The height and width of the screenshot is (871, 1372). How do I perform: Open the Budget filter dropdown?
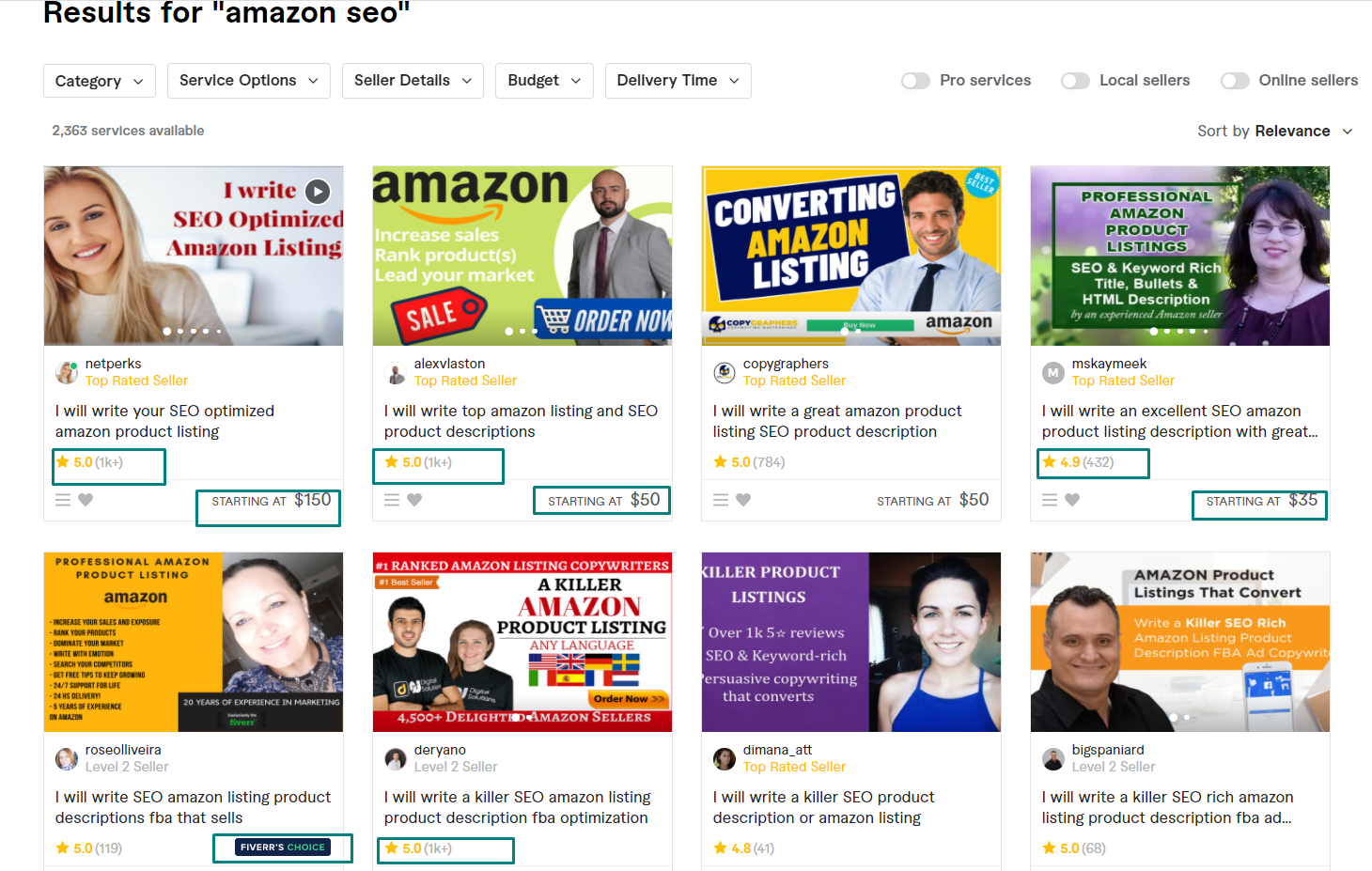[544, 81]
